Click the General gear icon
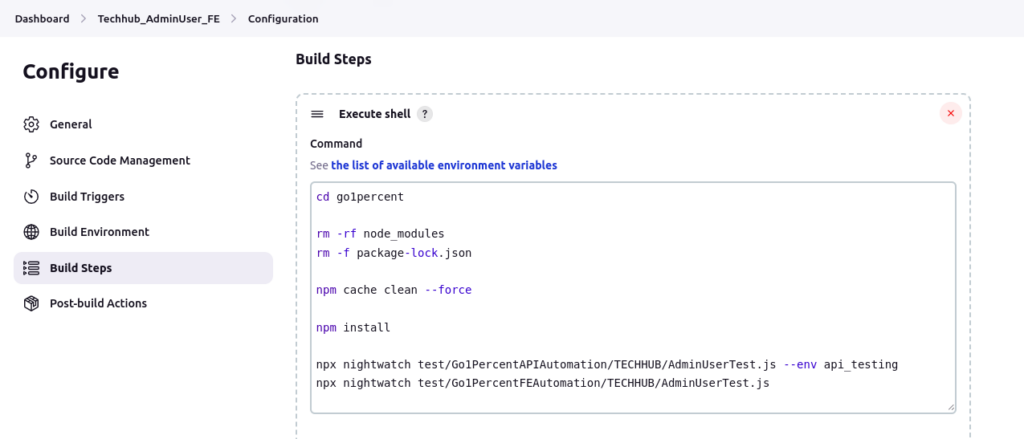The height and width of the screenshot is (439, 1024). point(30,125)
